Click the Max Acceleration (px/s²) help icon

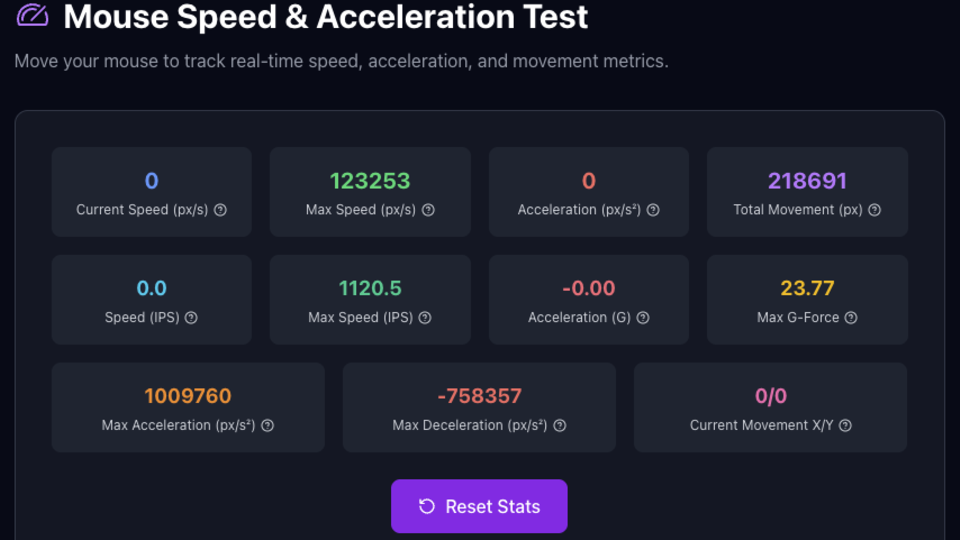267,425
